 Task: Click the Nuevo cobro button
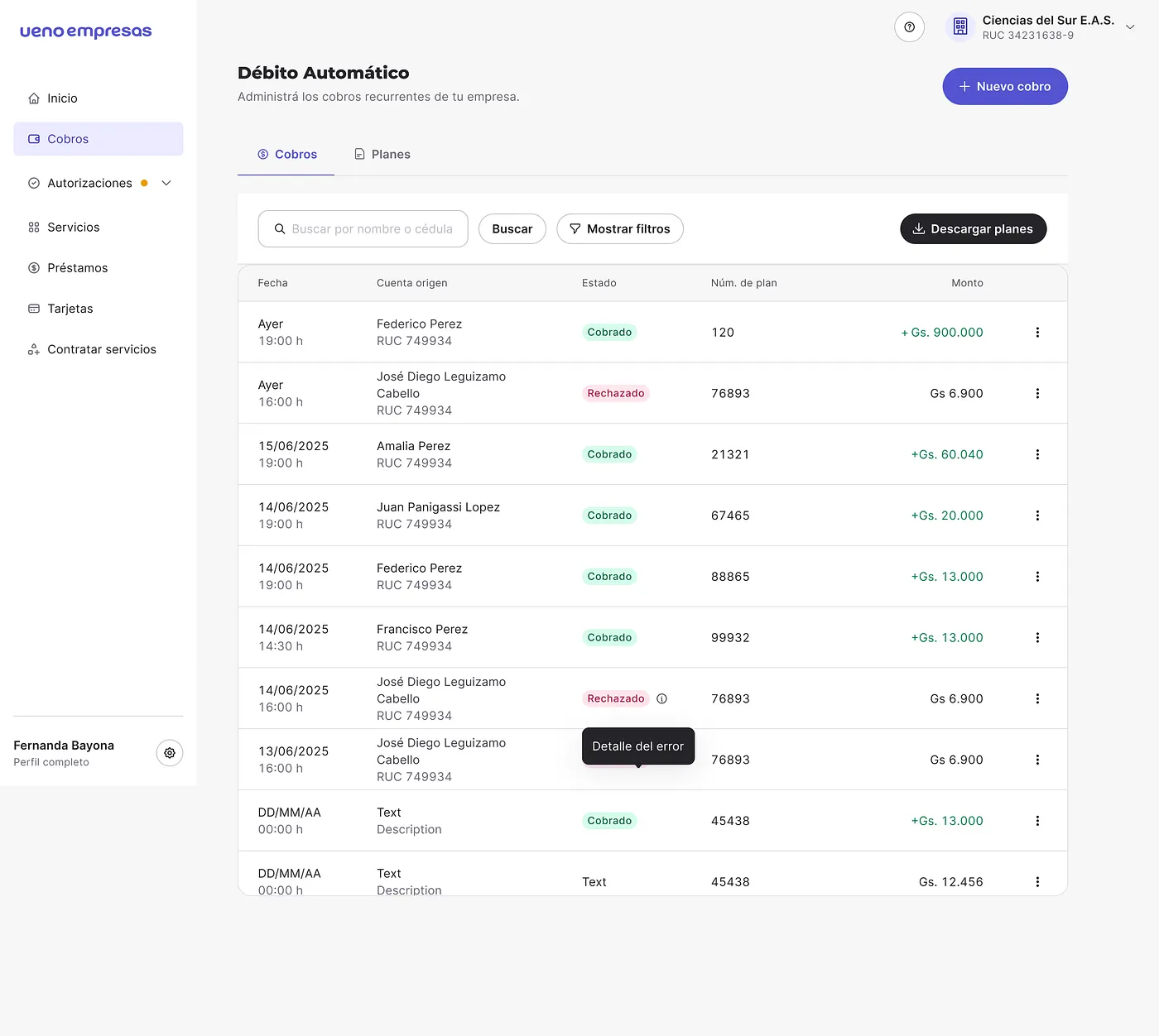[x=1005, y=87]
